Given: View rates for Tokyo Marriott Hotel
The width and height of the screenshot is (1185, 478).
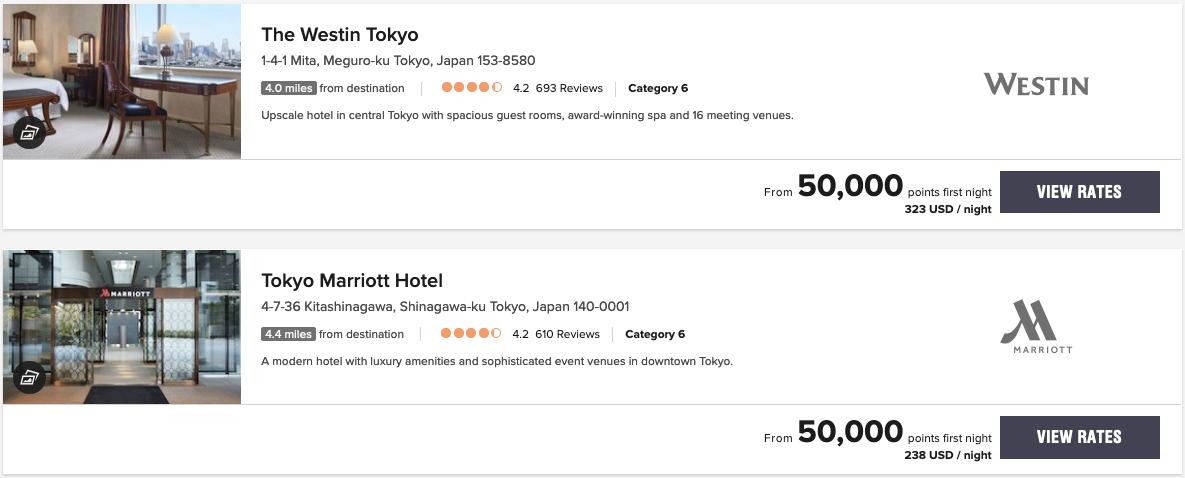Looking at the screenshot, I should (1079, 437).
